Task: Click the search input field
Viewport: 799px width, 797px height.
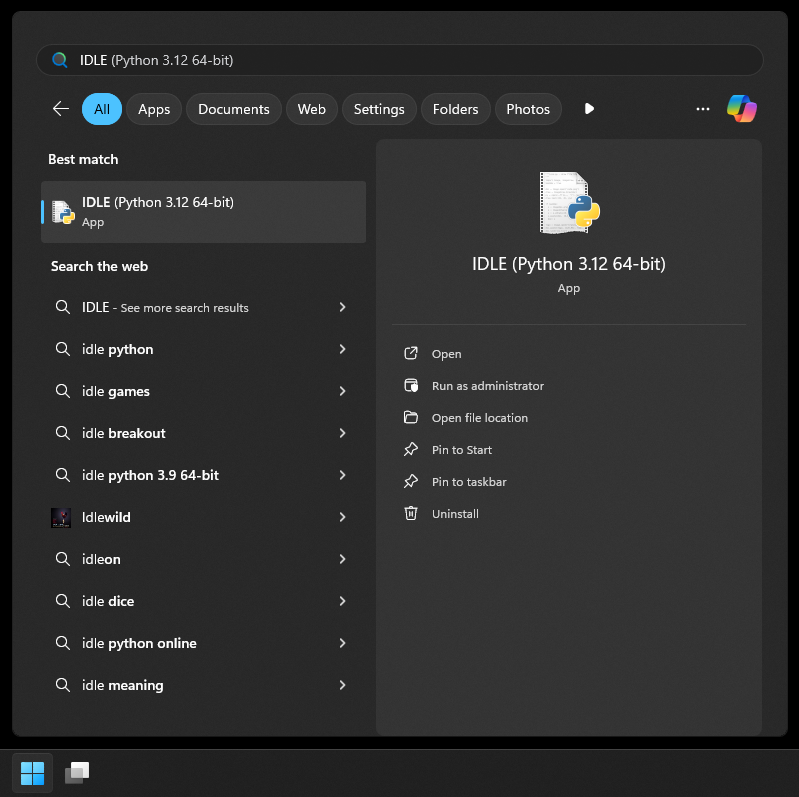Action: pyautogui.click(x=400, y=60)
